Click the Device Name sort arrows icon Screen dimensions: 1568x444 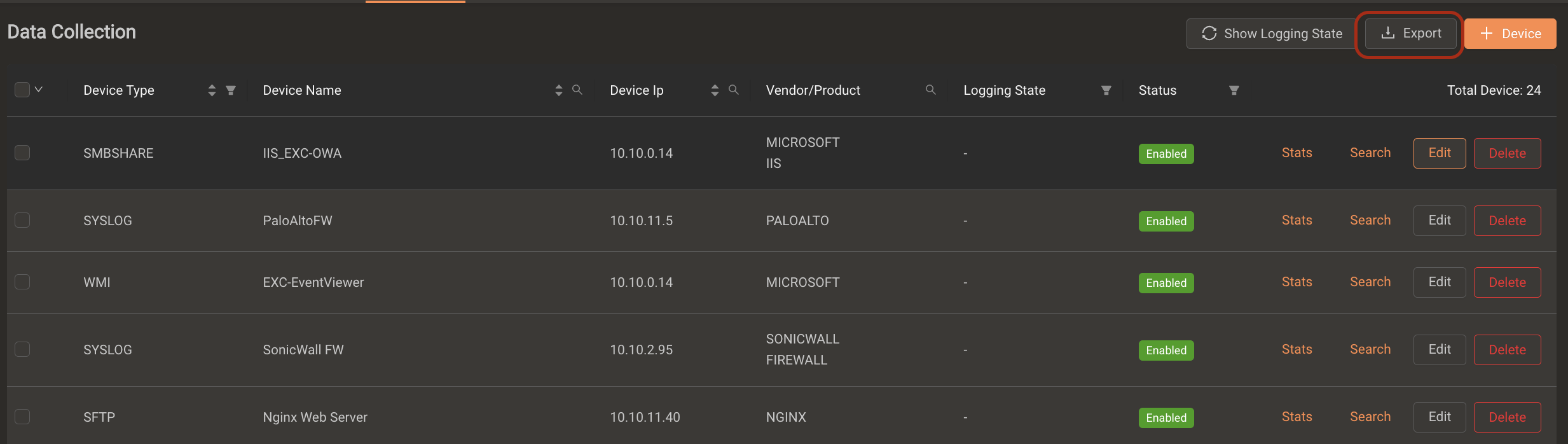click(558, 90)
